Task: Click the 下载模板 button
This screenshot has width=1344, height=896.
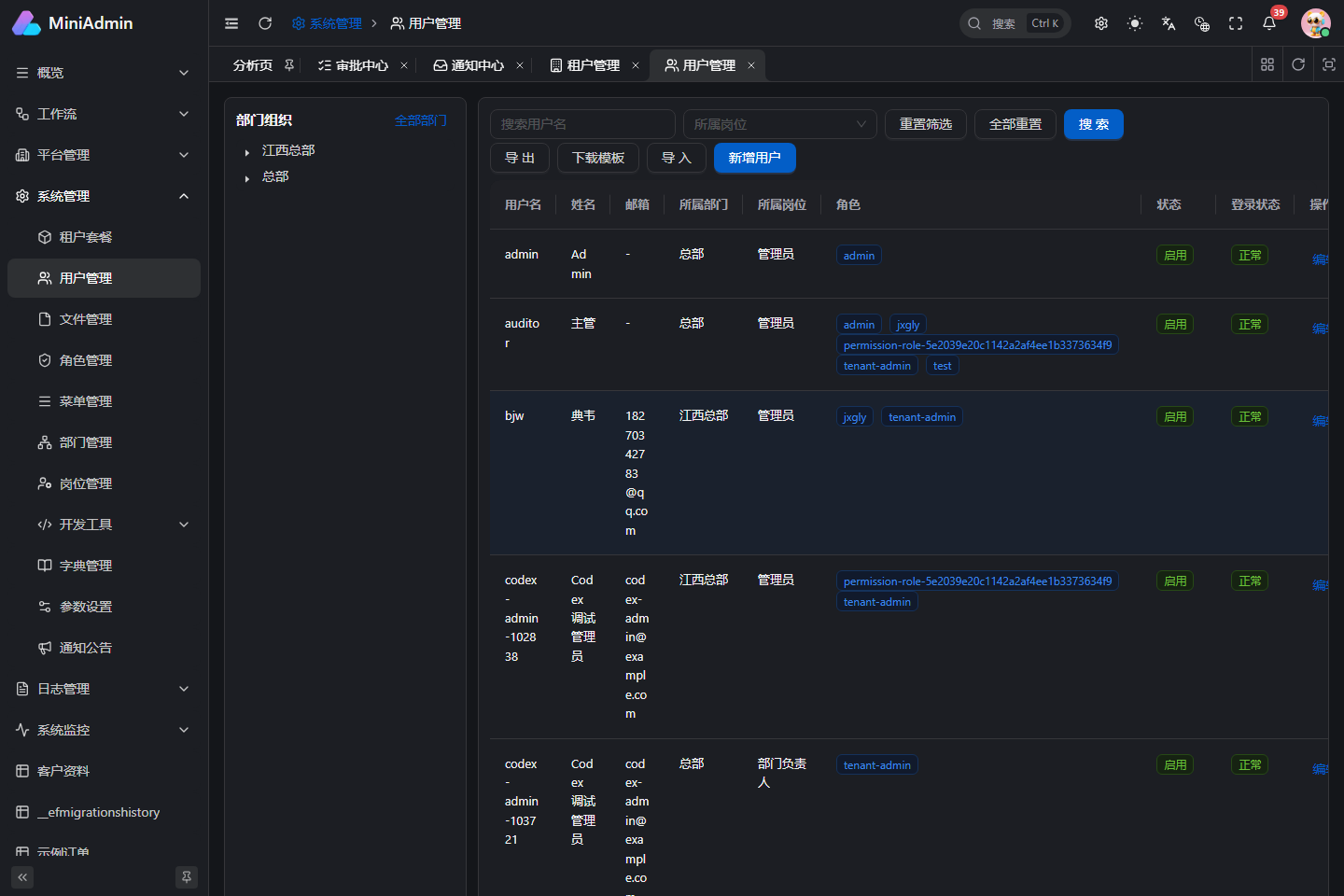Action: [x=598, y=158]
